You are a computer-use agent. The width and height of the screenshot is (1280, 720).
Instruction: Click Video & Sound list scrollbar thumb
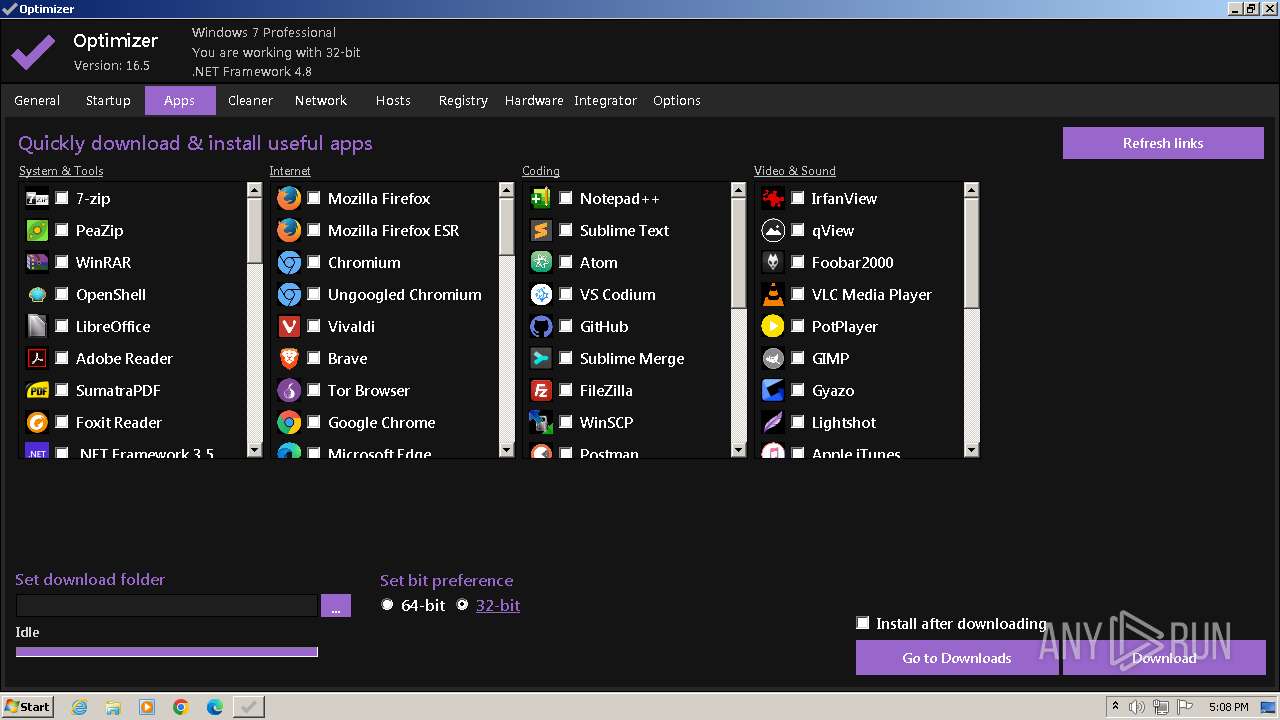971,252
